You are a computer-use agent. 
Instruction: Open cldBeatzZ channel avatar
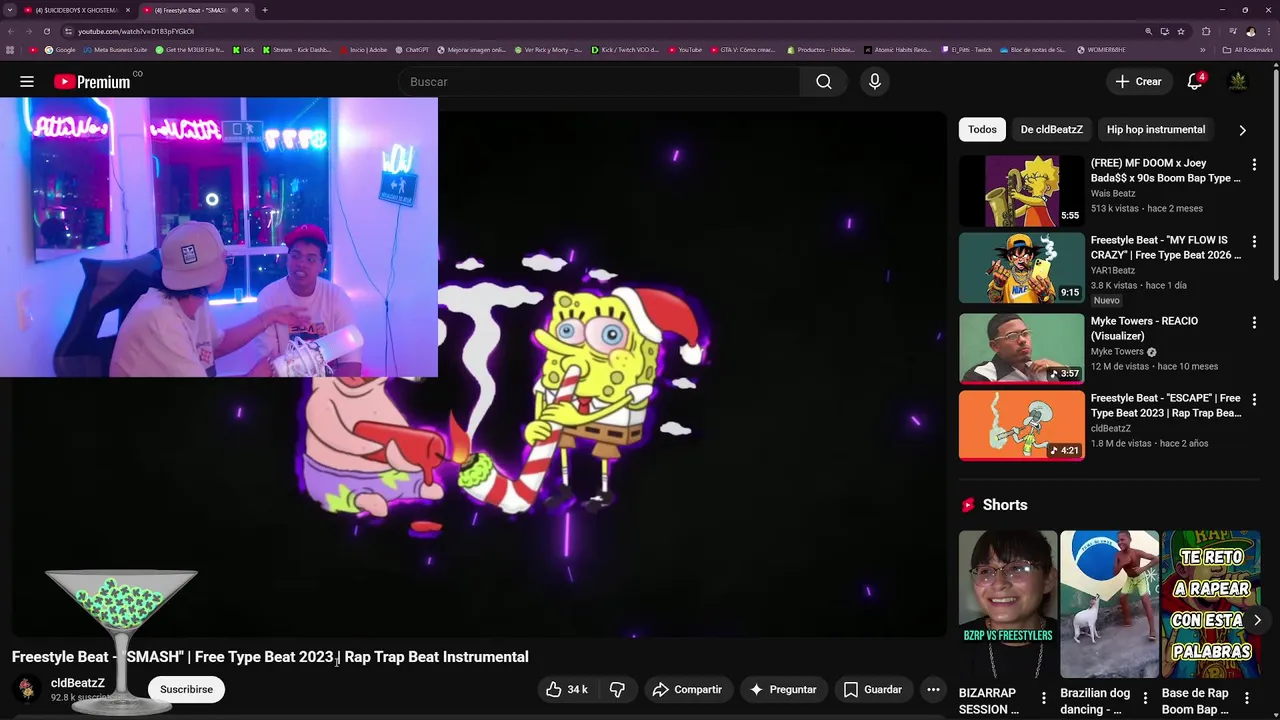(26, 689)
